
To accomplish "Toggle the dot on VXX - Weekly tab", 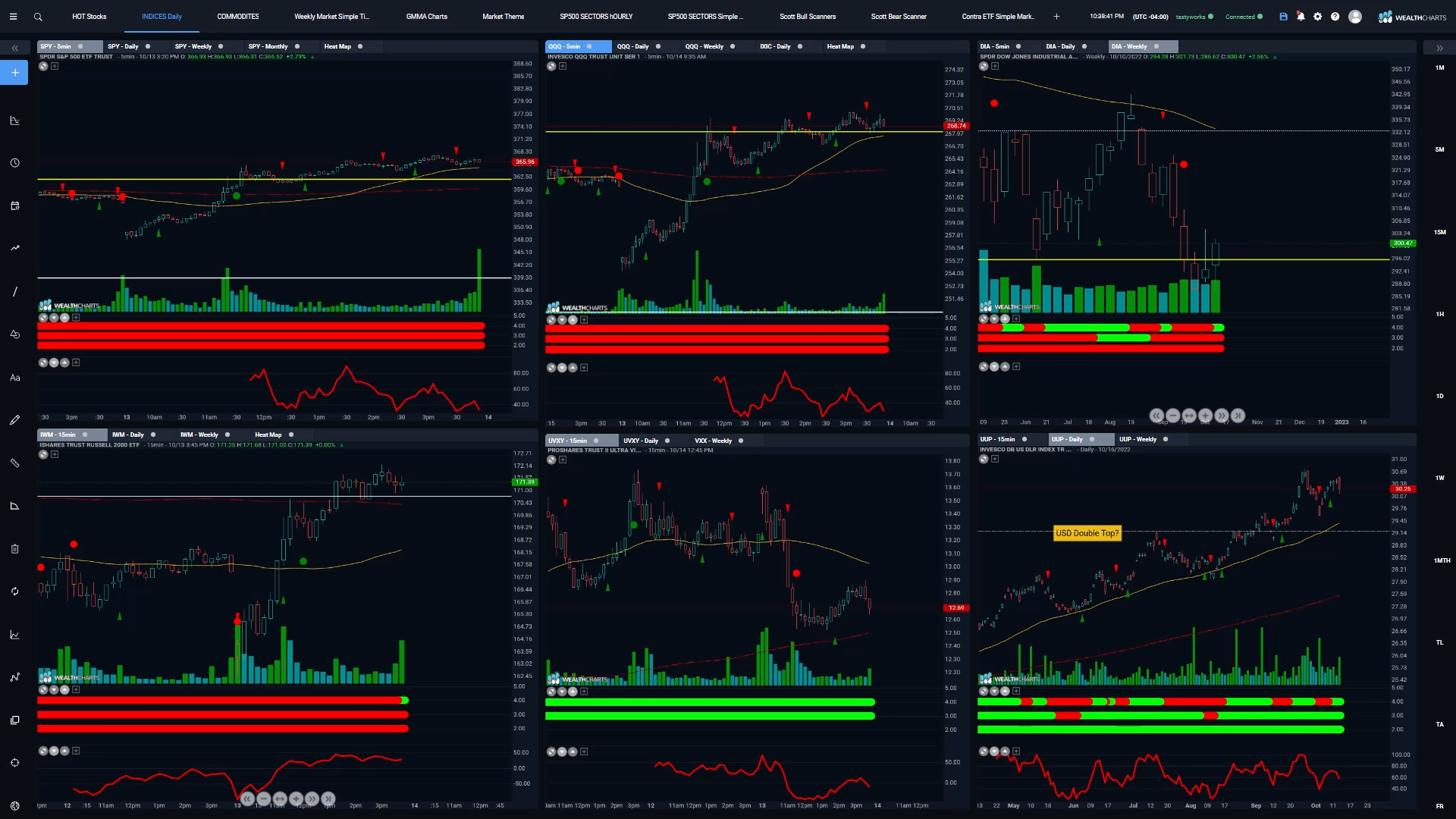I will 741,441.
